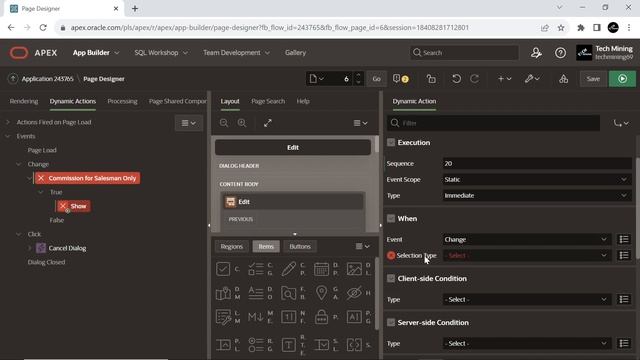Open the Server-side Condition Type dropdown

click(527, 343)
